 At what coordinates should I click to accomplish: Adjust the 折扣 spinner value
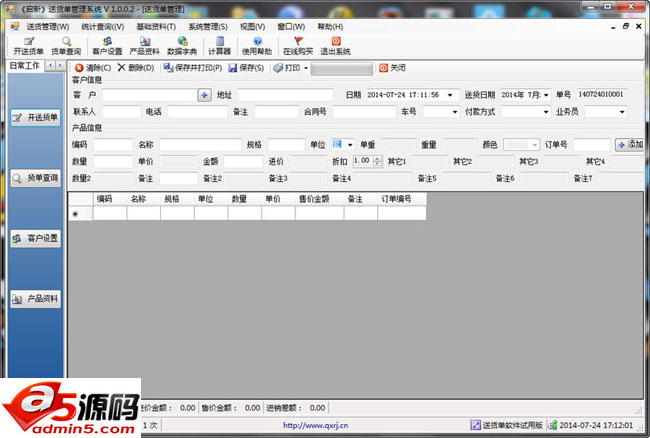[377, 161]
